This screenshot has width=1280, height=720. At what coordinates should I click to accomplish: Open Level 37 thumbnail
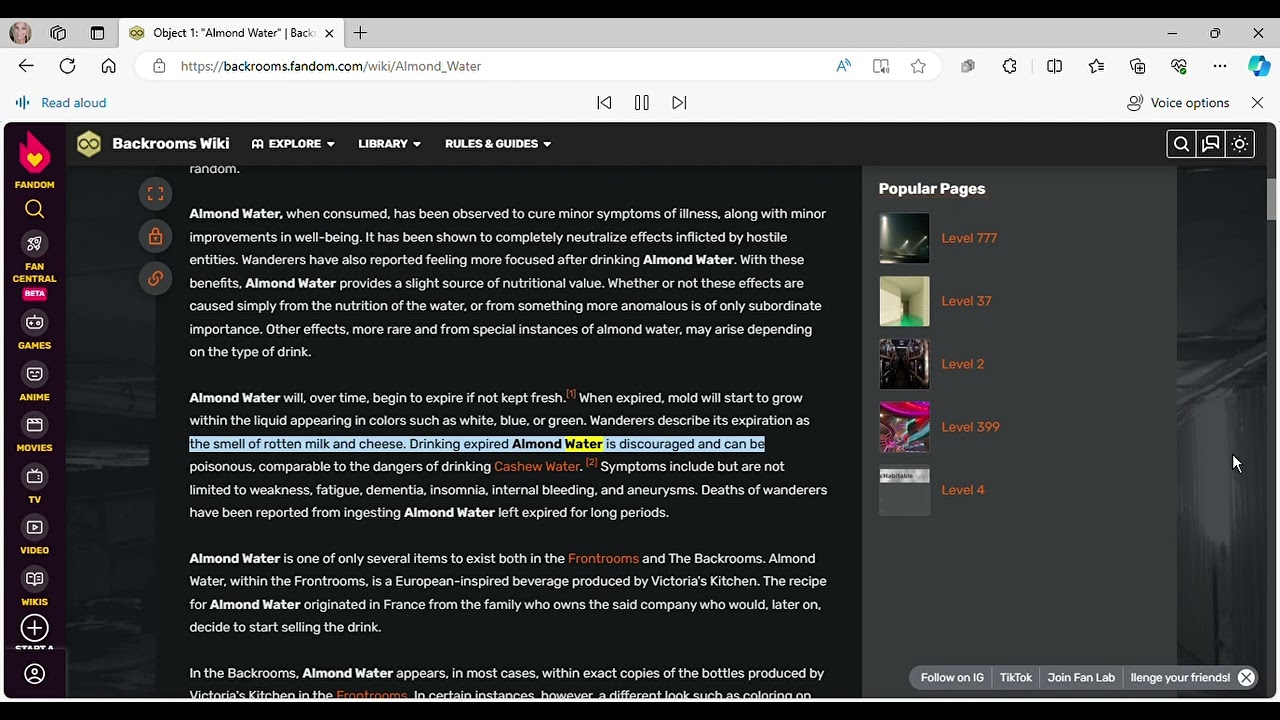point(904,301)
